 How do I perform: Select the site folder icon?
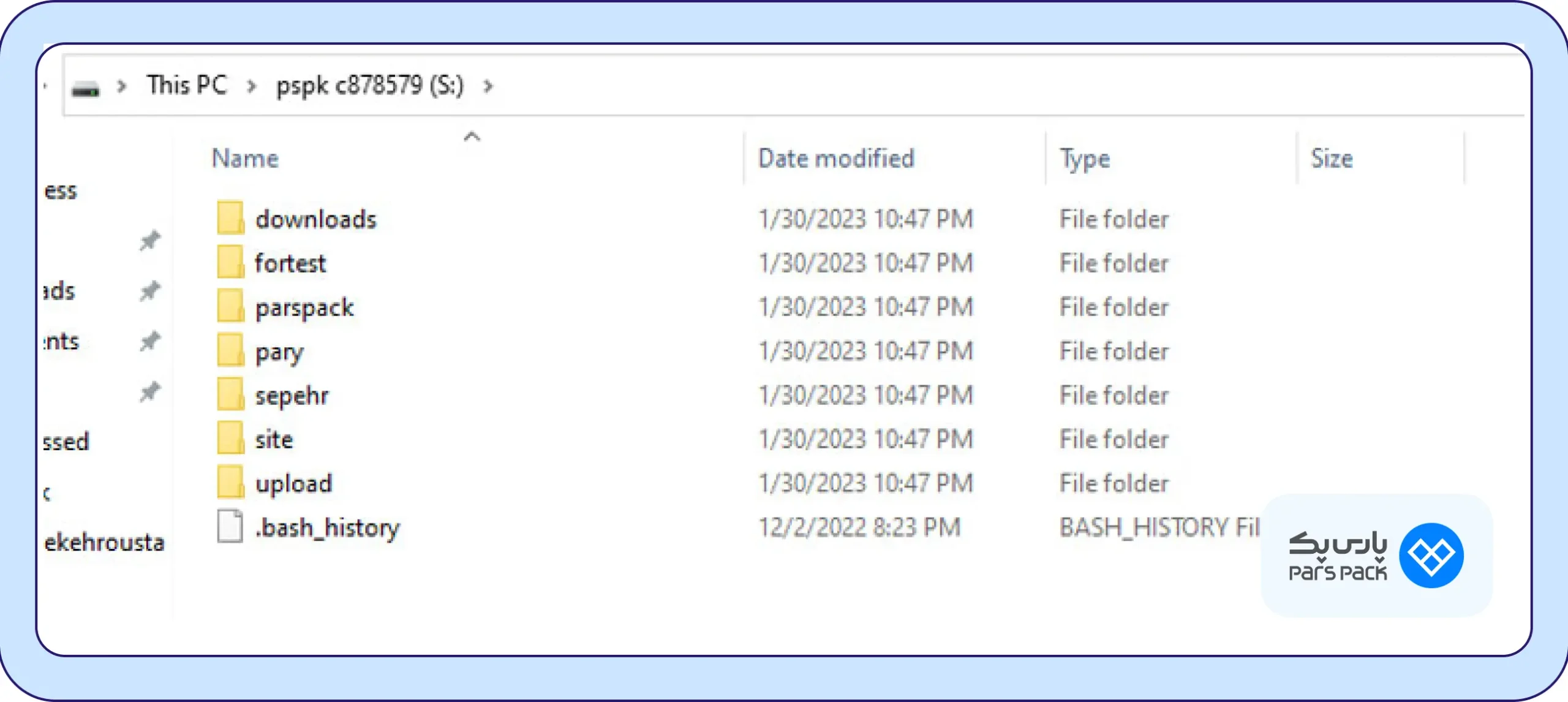(230, 439)
